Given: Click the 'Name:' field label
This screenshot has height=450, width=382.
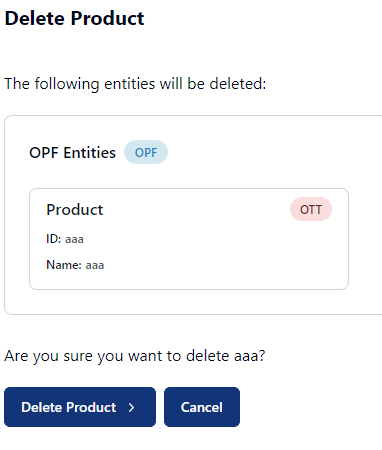Looking at the screenshot, I should pyautogui.click(x=64, y=265).
